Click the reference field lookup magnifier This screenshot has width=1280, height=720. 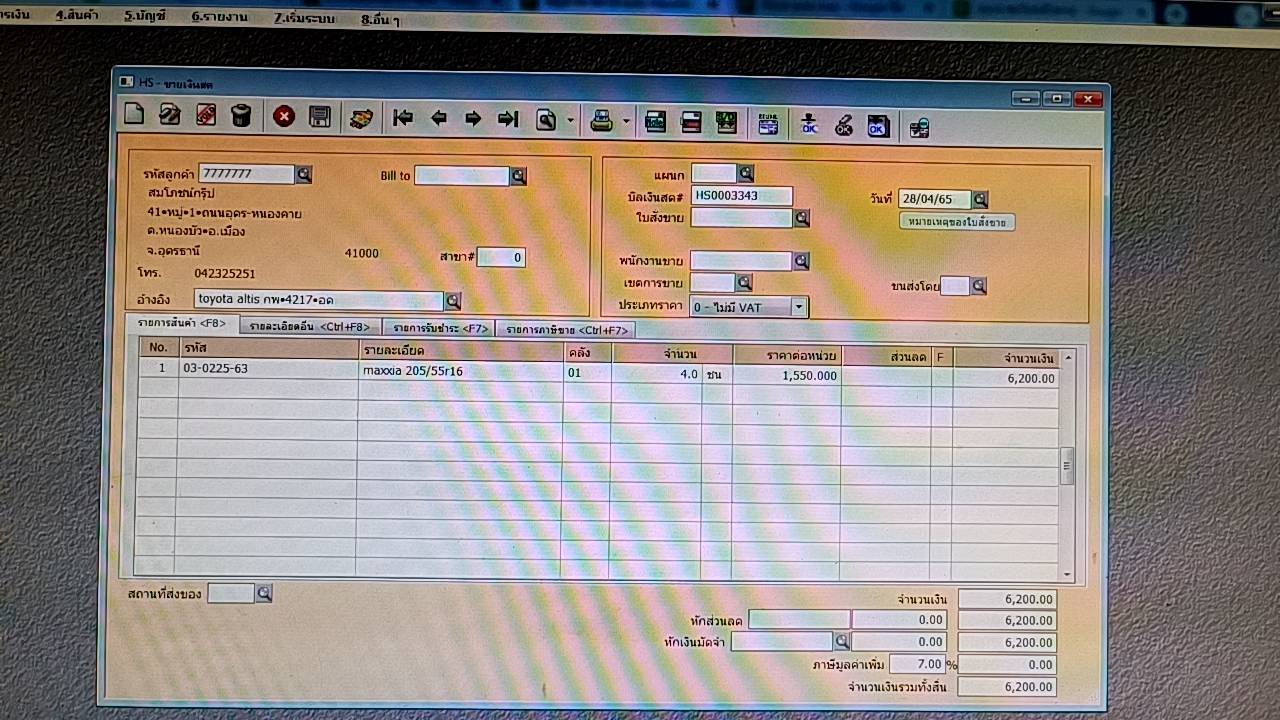(x=453, y=300)
